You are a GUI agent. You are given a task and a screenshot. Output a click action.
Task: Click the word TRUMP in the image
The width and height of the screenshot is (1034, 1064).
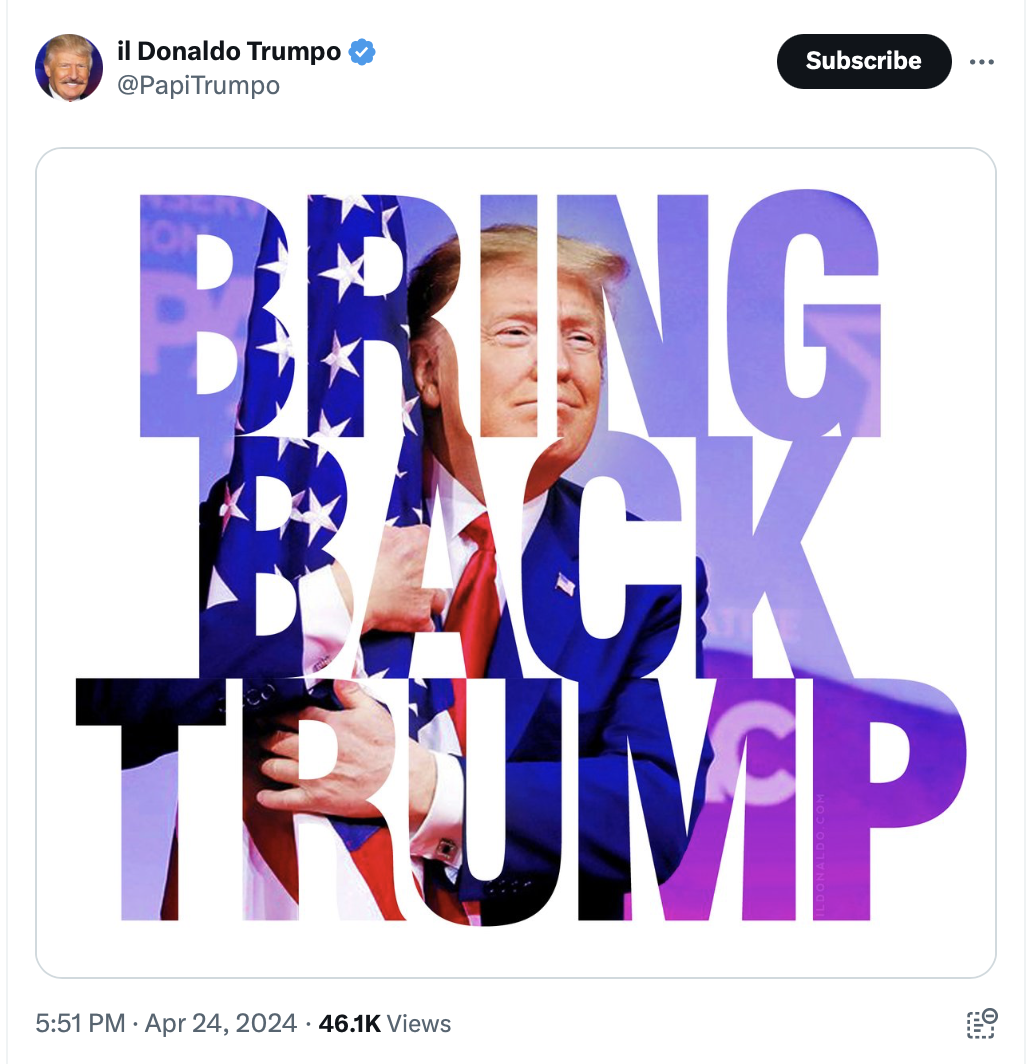(x=521, y=799)
